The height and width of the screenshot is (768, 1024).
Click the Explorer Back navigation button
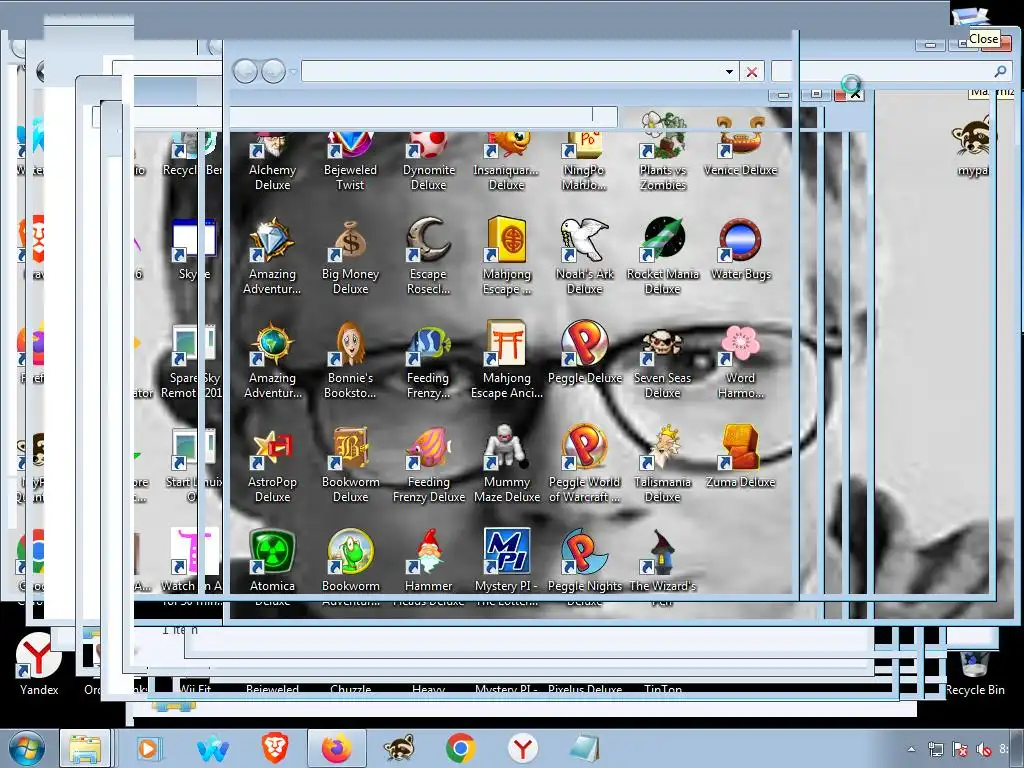coord(246,71)
